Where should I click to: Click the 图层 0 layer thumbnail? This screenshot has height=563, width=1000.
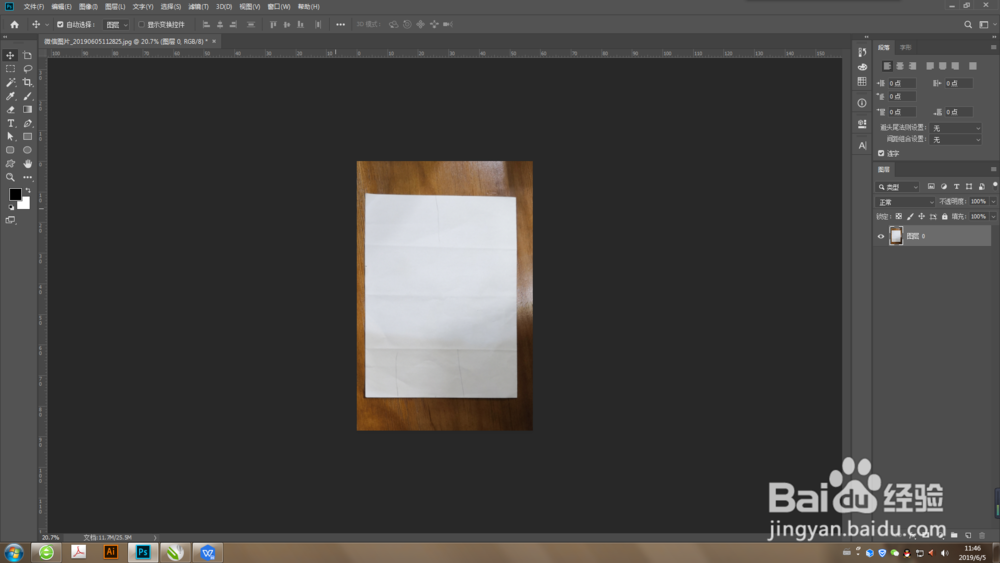(896, 236)
